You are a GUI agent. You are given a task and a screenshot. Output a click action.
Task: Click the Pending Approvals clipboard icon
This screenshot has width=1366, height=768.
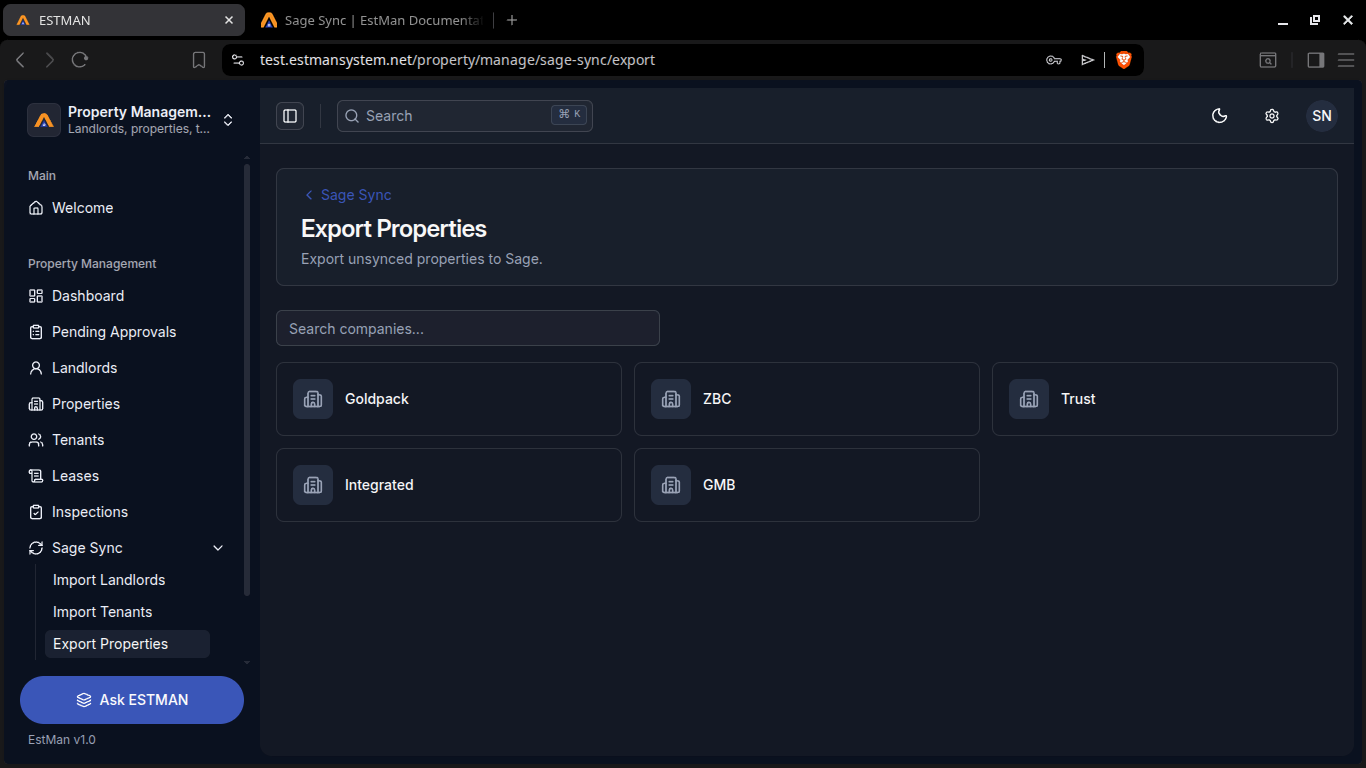36,332
